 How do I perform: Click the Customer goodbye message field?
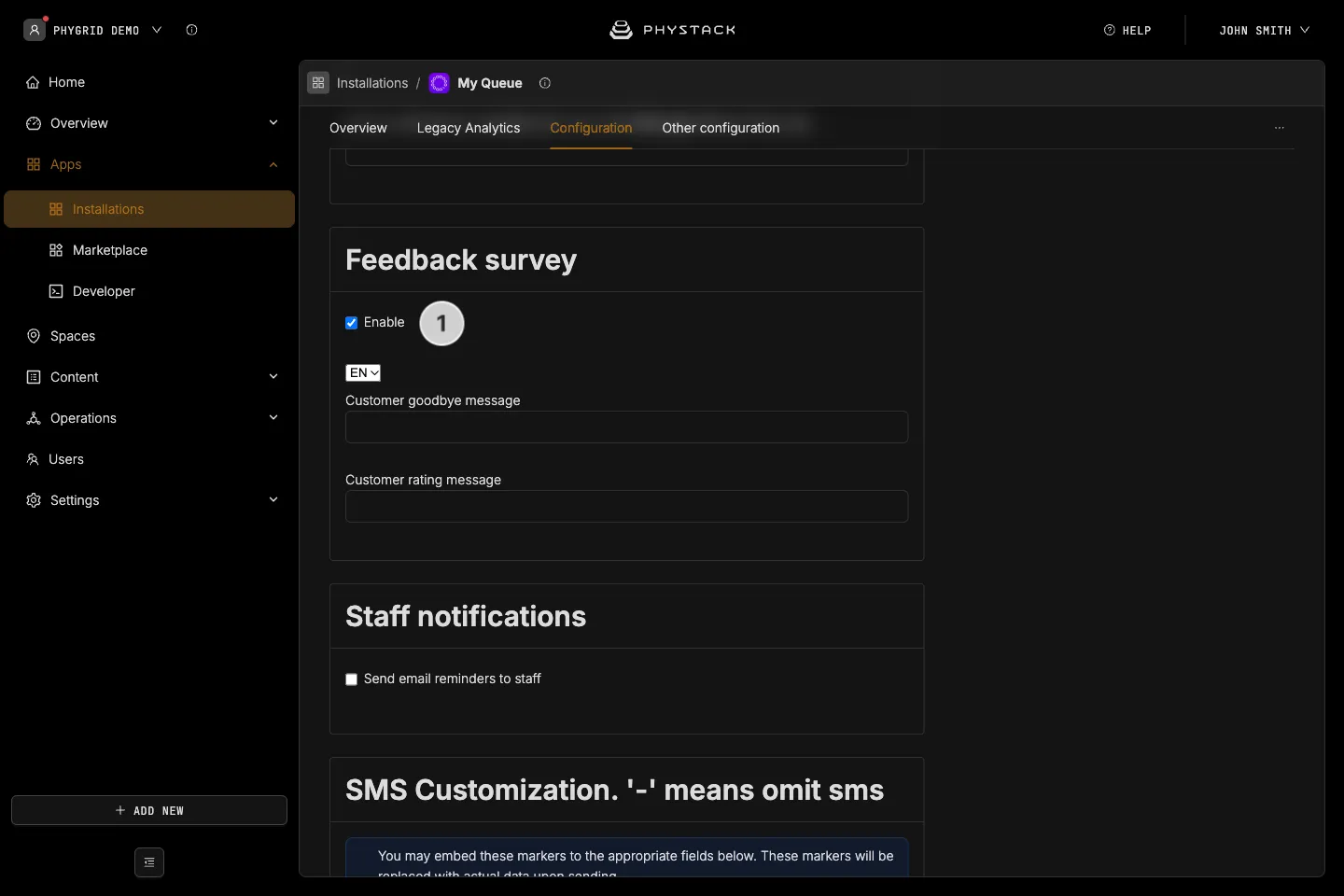pos(626,427)
